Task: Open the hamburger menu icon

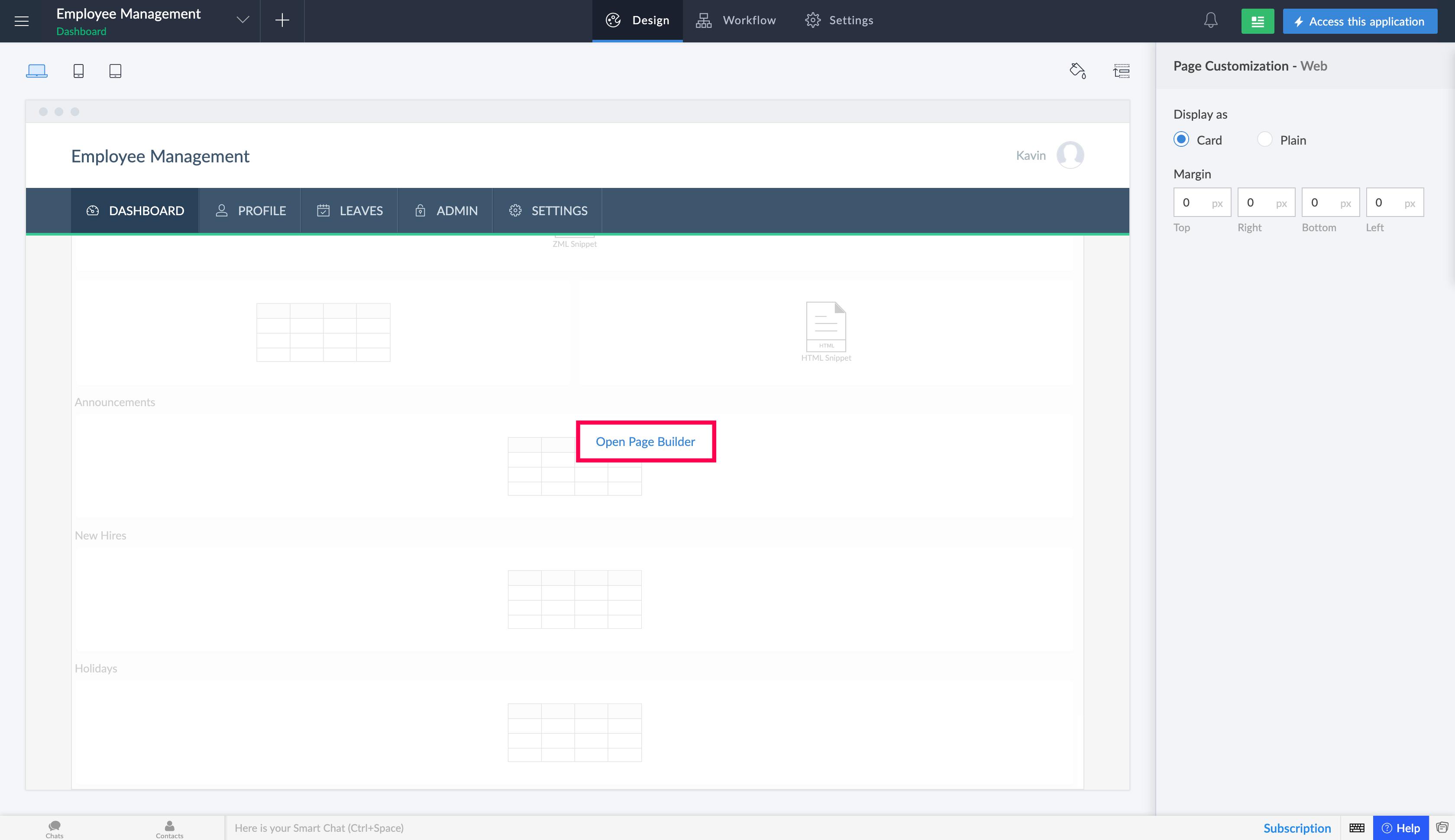Action: [x=21, y=21]
